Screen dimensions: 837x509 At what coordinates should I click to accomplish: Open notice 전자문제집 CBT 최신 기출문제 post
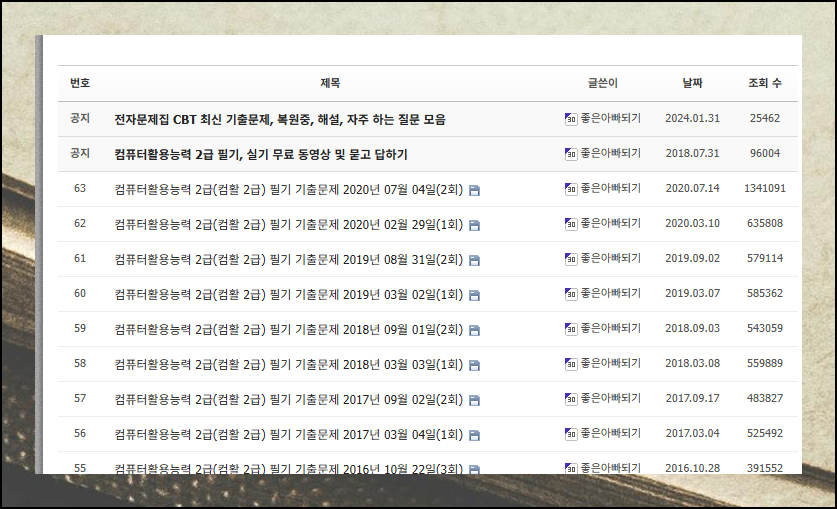coord(280,120)
